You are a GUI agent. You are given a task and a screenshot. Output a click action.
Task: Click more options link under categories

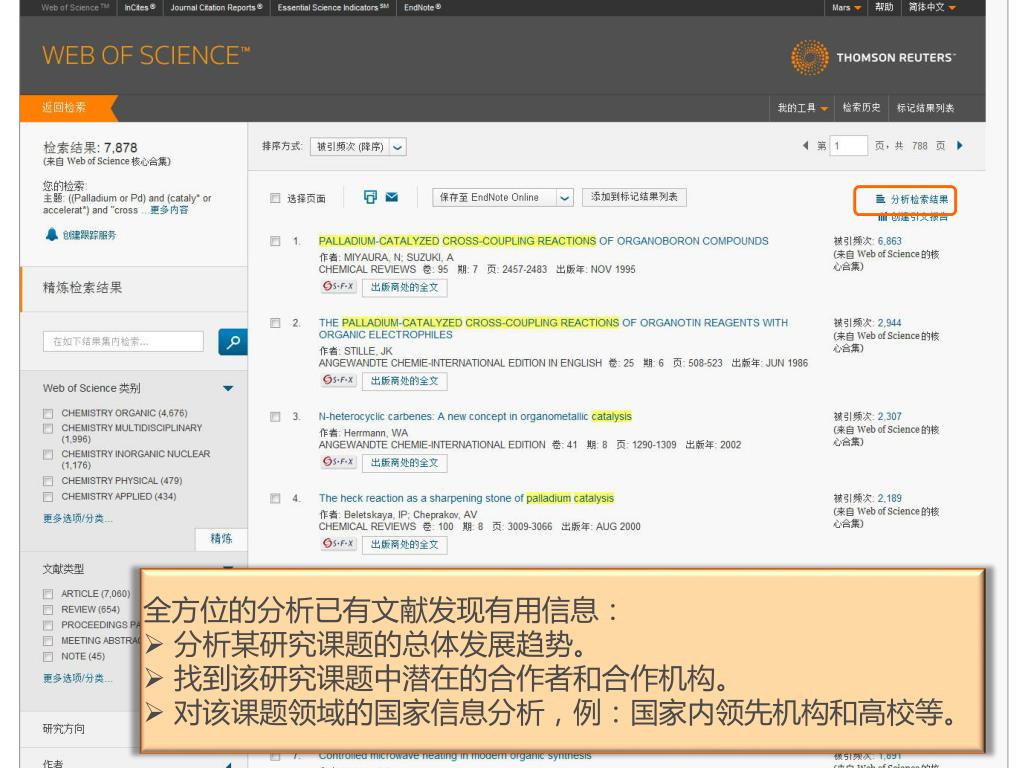pos(78,519)
